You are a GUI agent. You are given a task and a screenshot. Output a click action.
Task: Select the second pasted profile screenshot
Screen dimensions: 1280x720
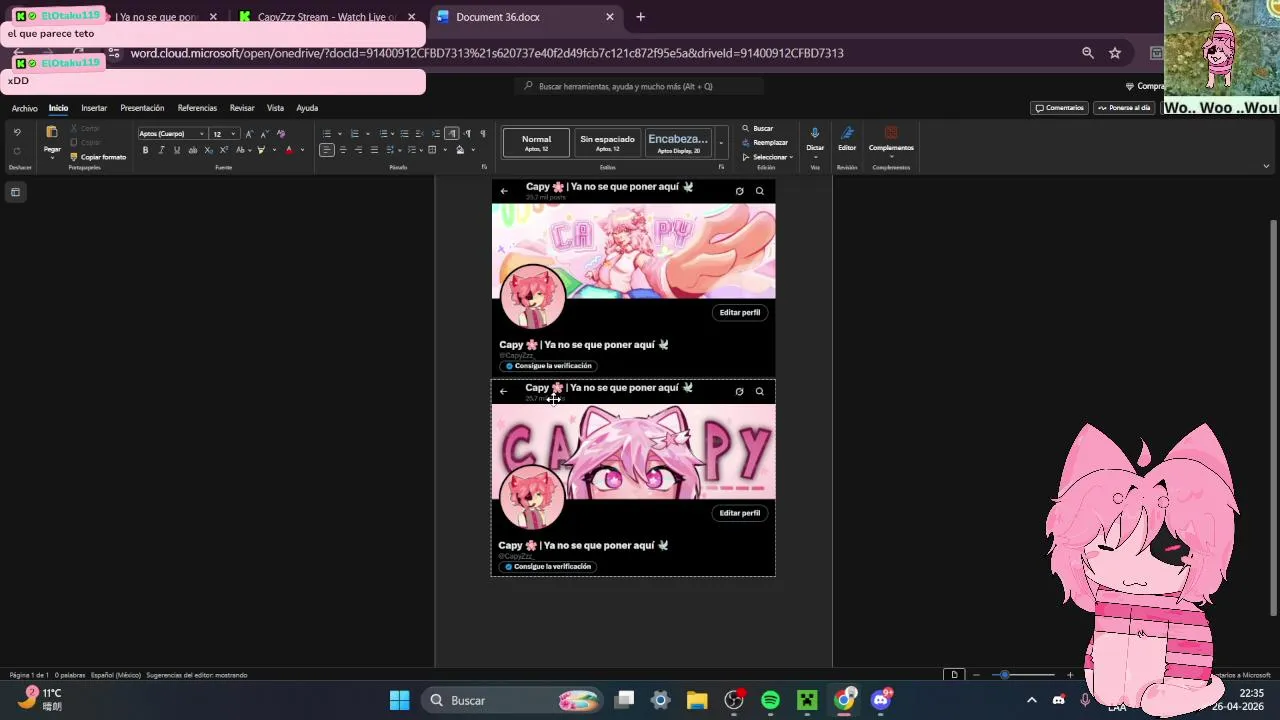point(633,477)
